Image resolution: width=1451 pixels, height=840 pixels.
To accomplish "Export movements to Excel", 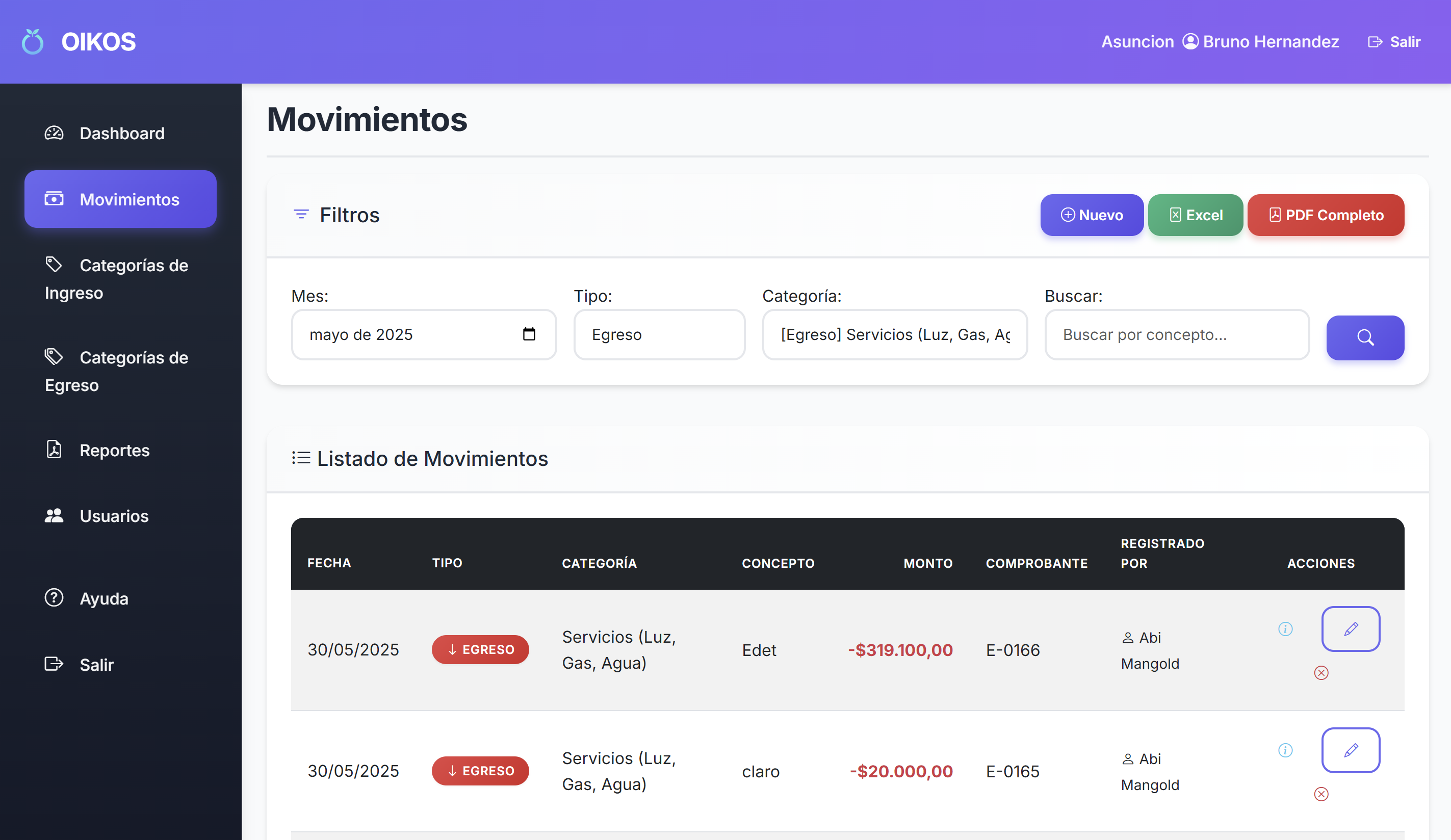I will (1196, 215).
